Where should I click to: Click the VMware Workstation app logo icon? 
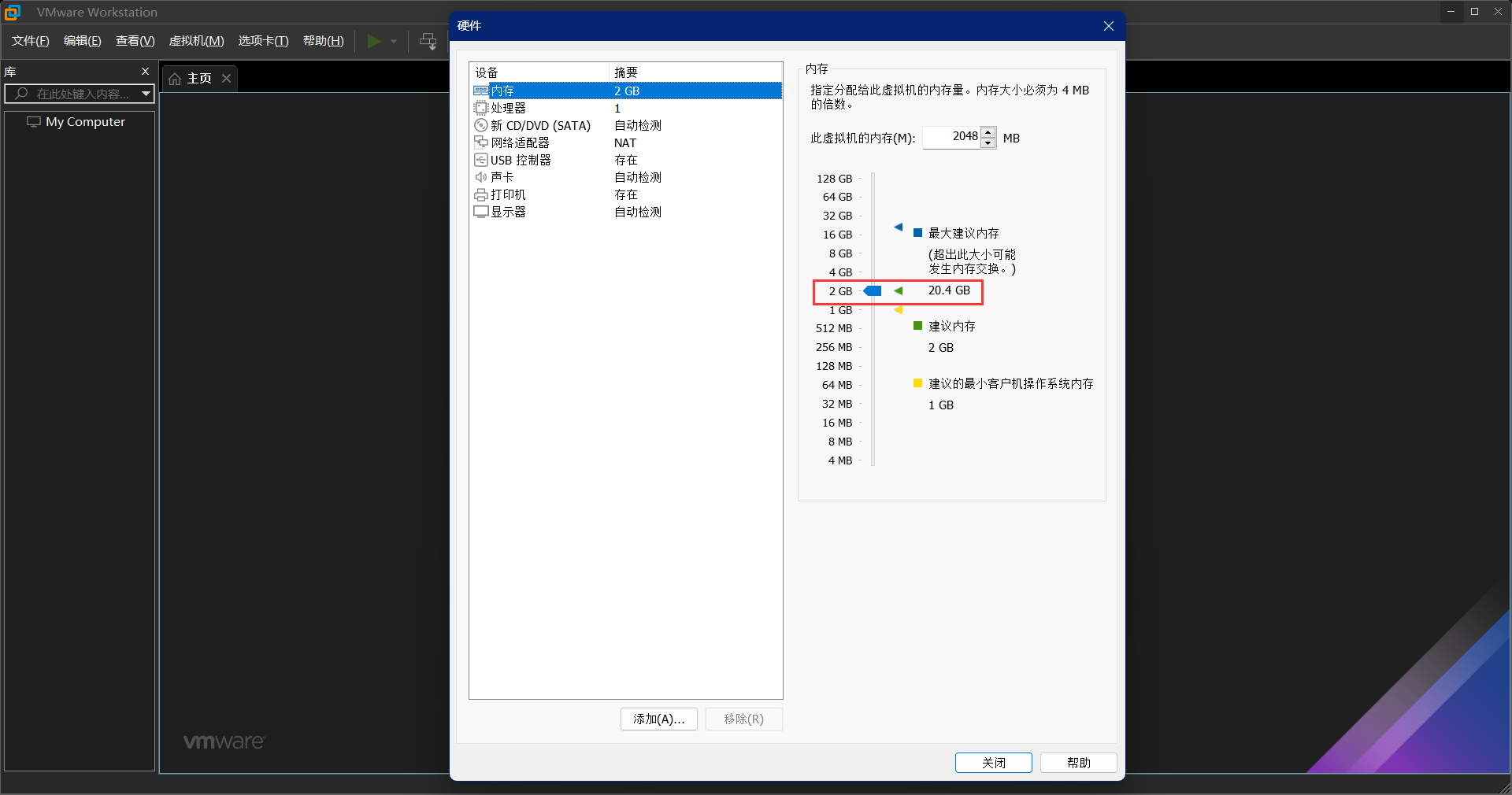pos(13,12)
